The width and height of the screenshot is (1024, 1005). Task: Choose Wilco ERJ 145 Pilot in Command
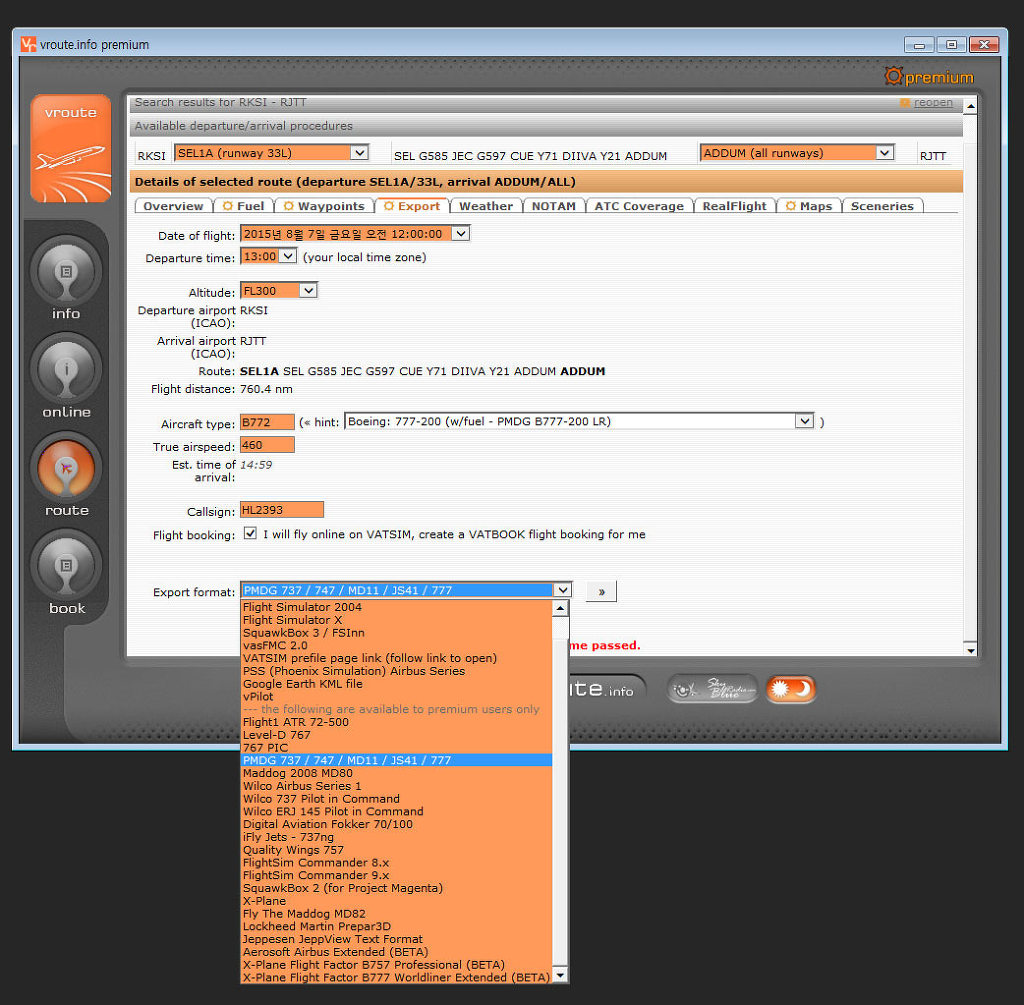396,812
